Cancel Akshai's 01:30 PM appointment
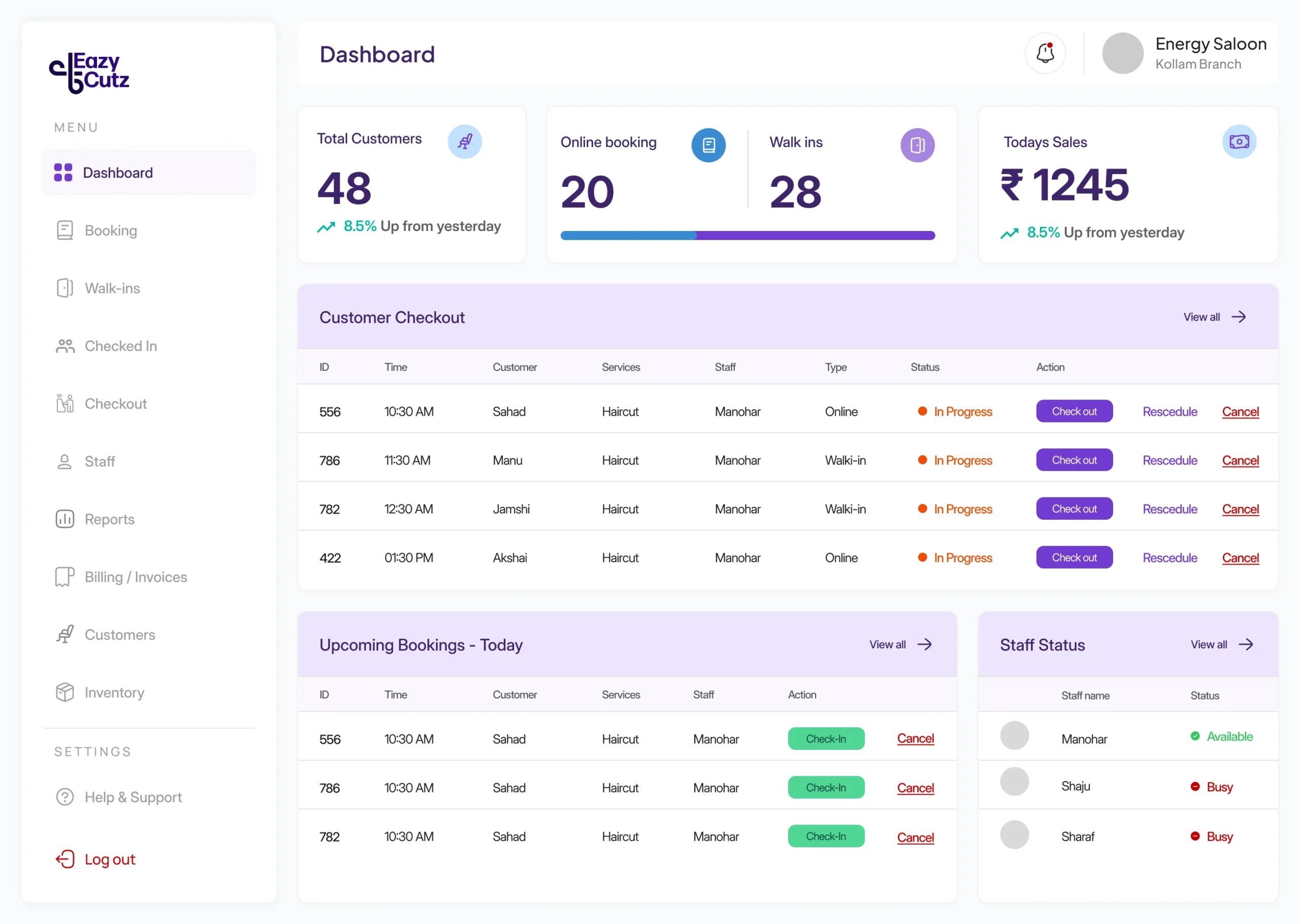The height and width of the screenshot is (924, 1300). tap(1240, 558)
